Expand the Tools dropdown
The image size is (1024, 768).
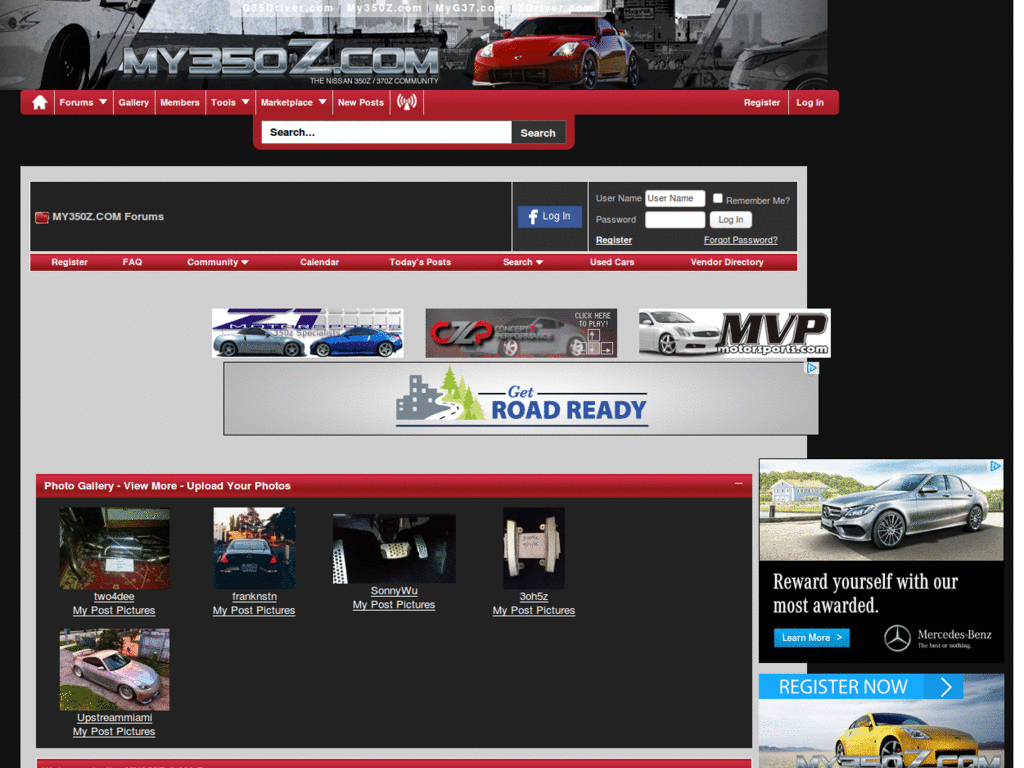coord(229,102)
